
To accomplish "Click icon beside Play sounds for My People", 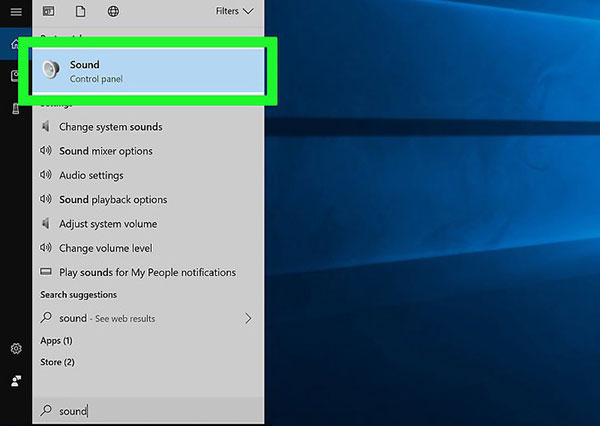I will [46, 271].
